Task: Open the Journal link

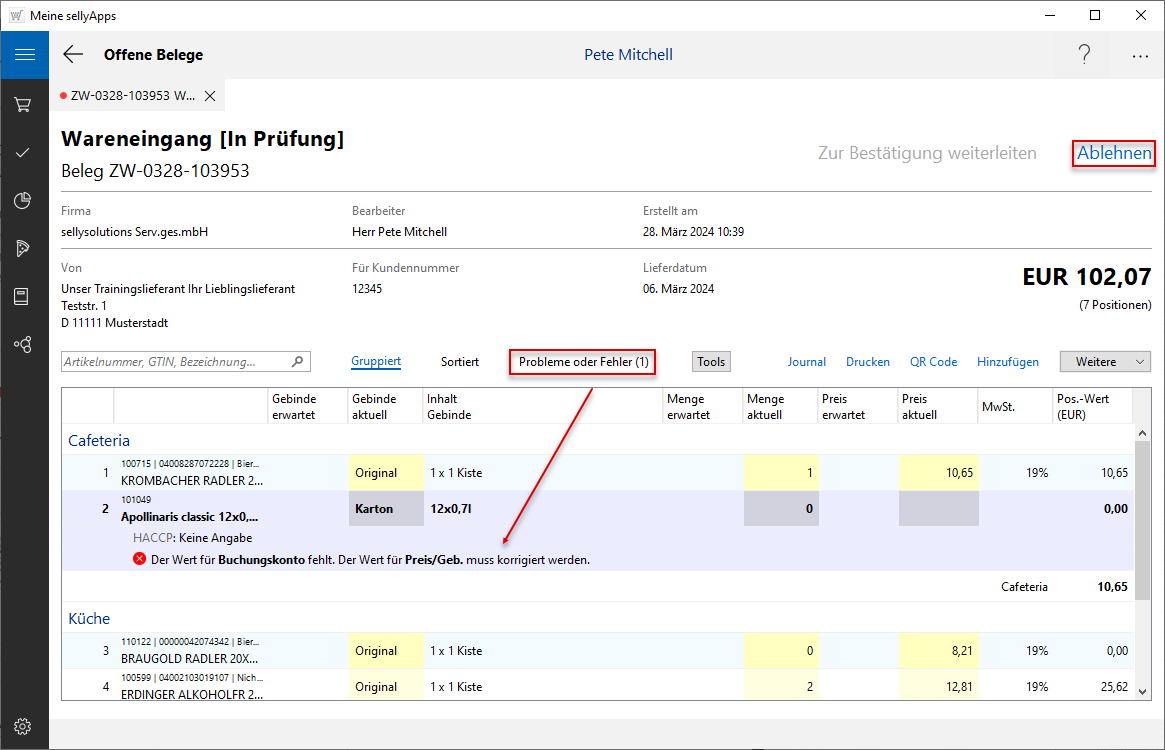Action: (806, 362)
